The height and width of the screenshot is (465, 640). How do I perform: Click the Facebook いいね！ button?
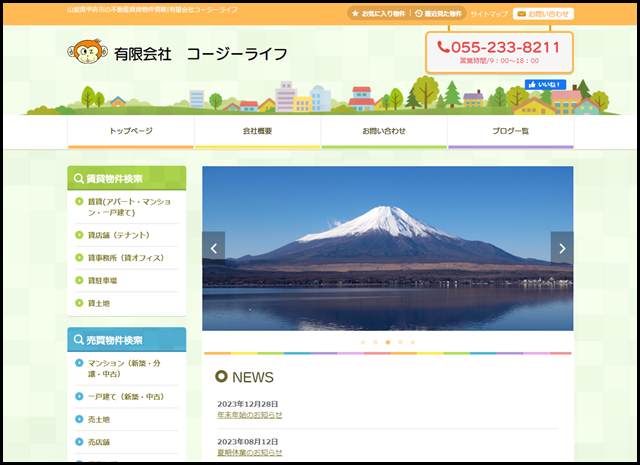coord(545,85)
